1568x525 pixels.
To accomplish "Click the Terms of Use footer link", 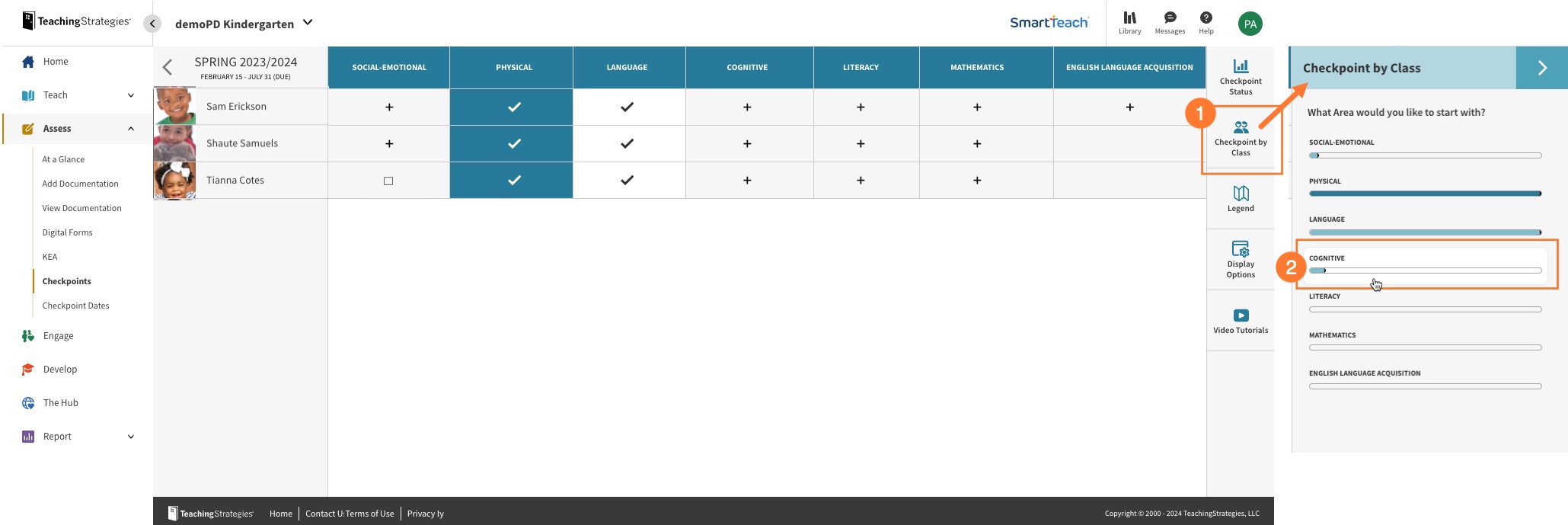I will [370, 514].
